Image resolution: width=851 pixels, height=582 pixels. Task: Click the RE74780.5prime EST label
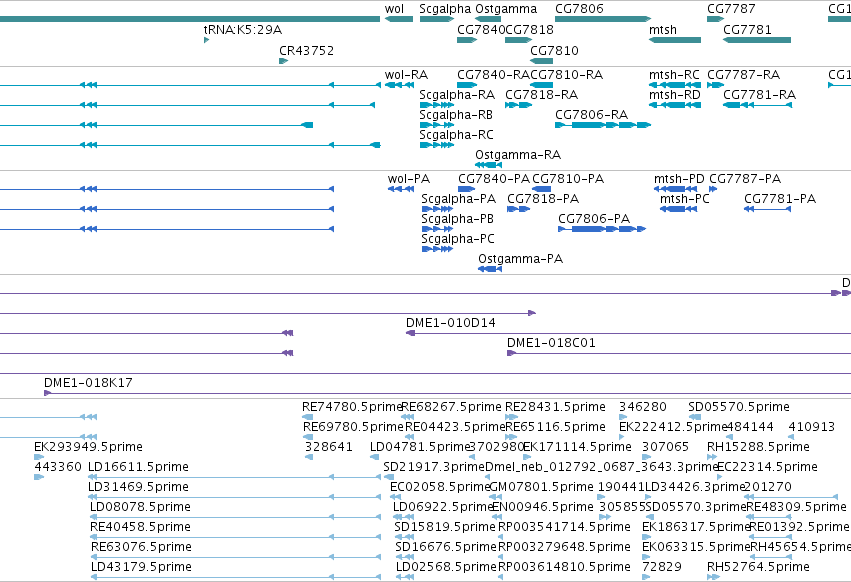352,407
